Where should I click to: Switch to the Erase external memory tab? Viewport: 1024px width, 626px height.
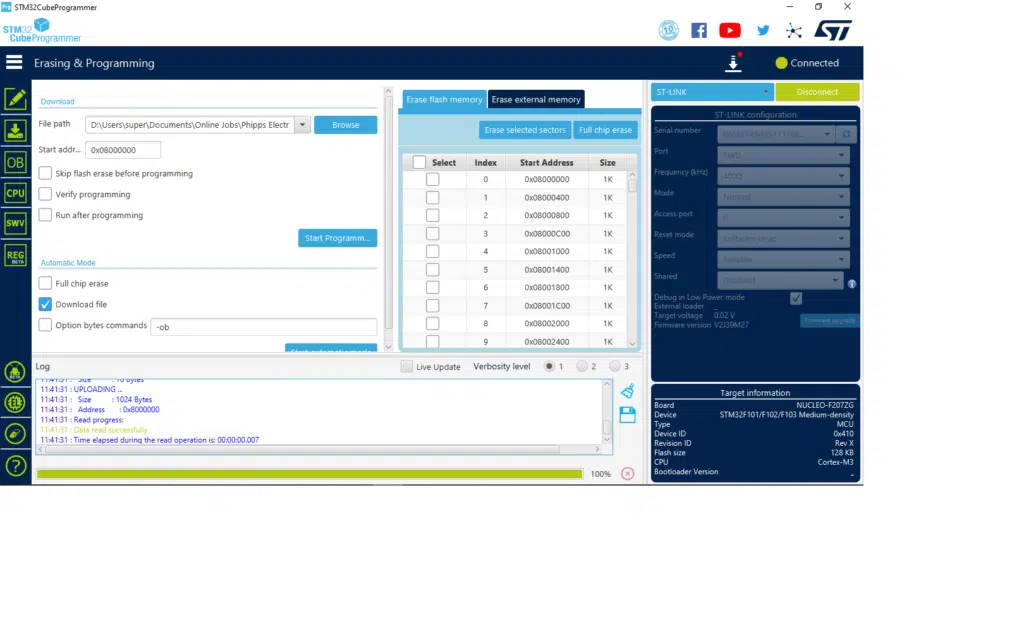pos(536,99)
